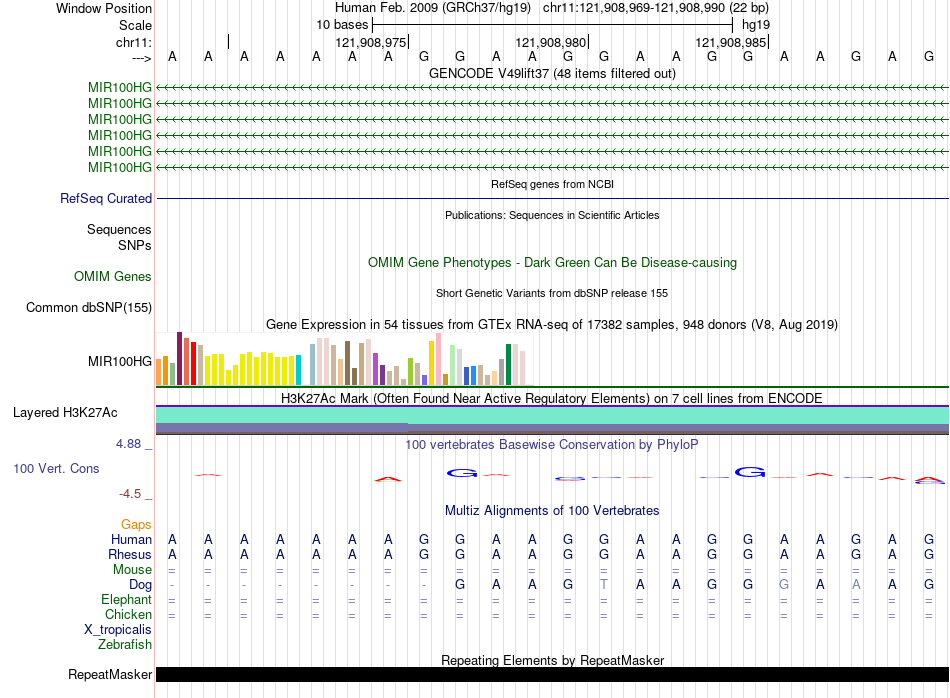
Task: Select the Human alignment row label
Action: pos(131,539)
